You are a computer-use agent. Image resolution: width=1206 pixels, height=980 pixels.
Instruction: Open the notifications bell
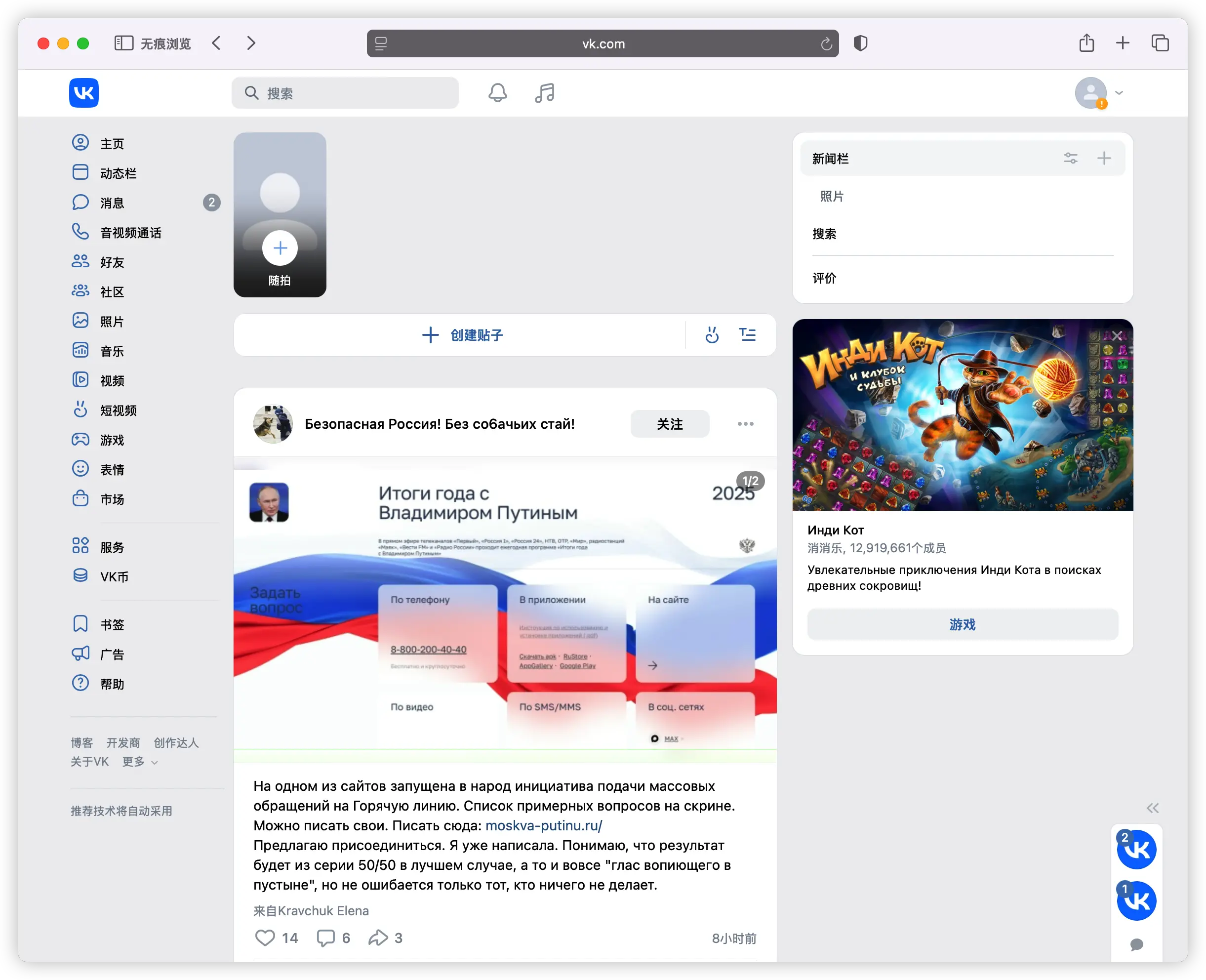point(497,93)
